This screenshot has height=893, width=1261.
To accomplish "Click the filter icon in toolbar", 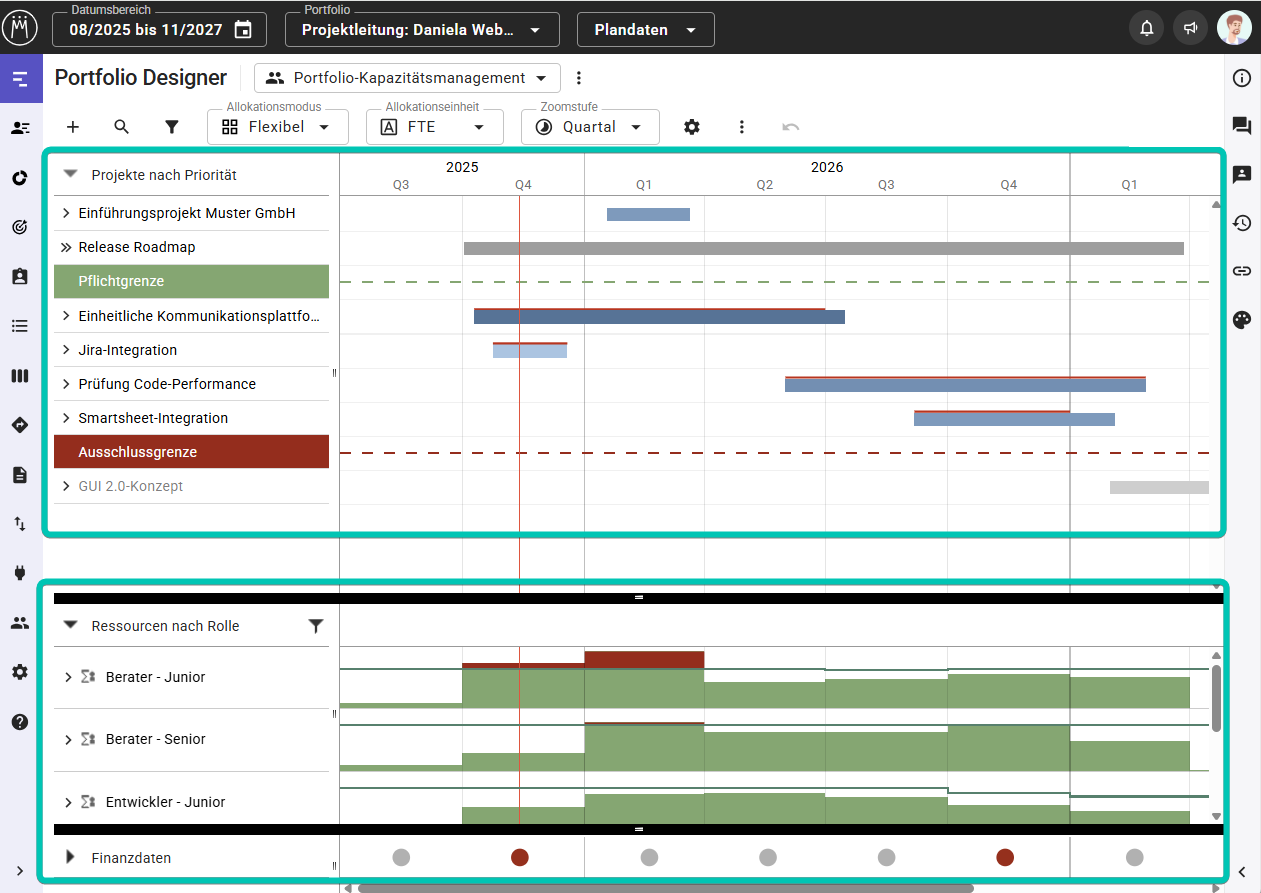I will [x=172, y=127].
